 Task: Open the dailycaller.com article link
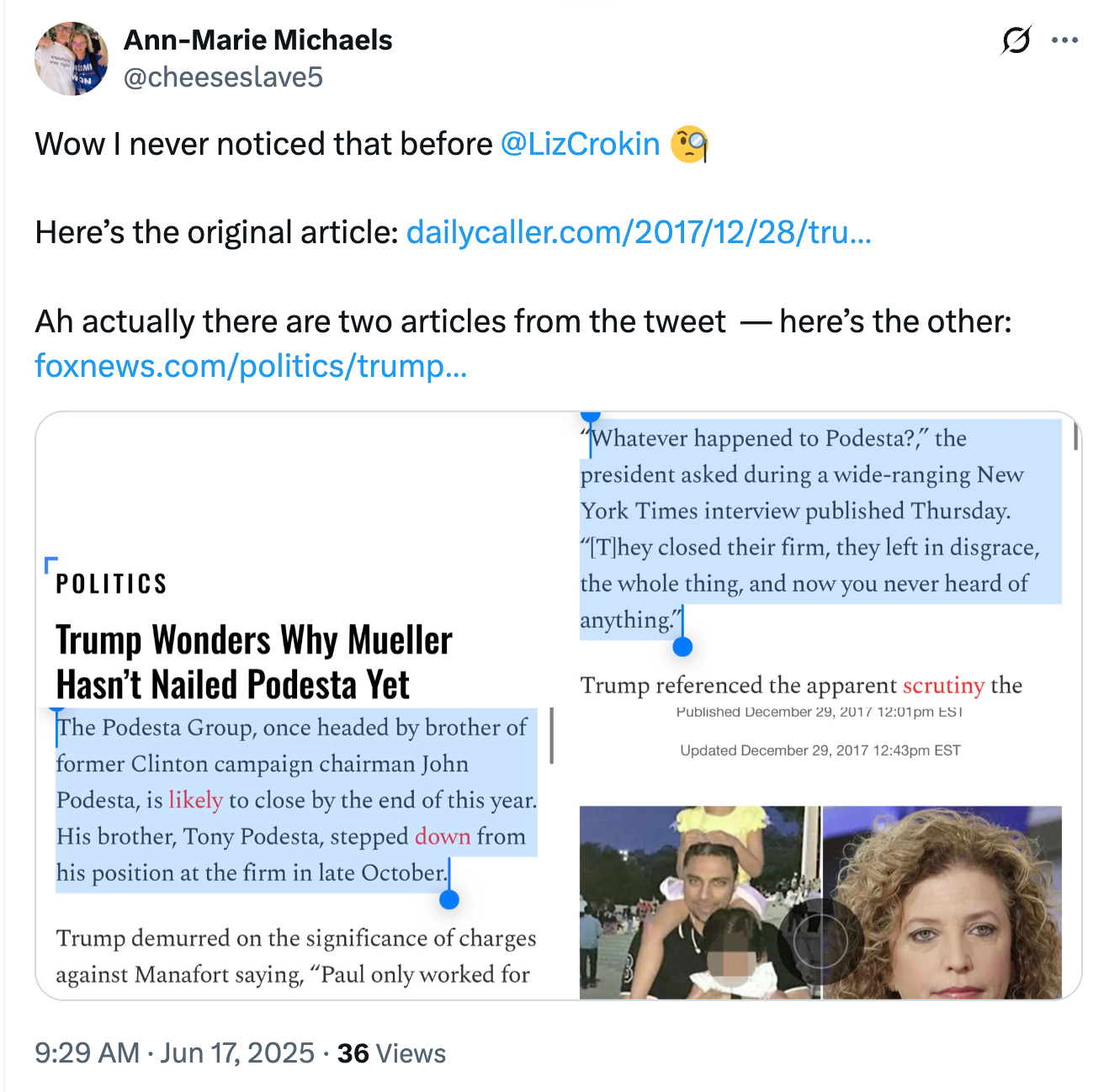638,232
